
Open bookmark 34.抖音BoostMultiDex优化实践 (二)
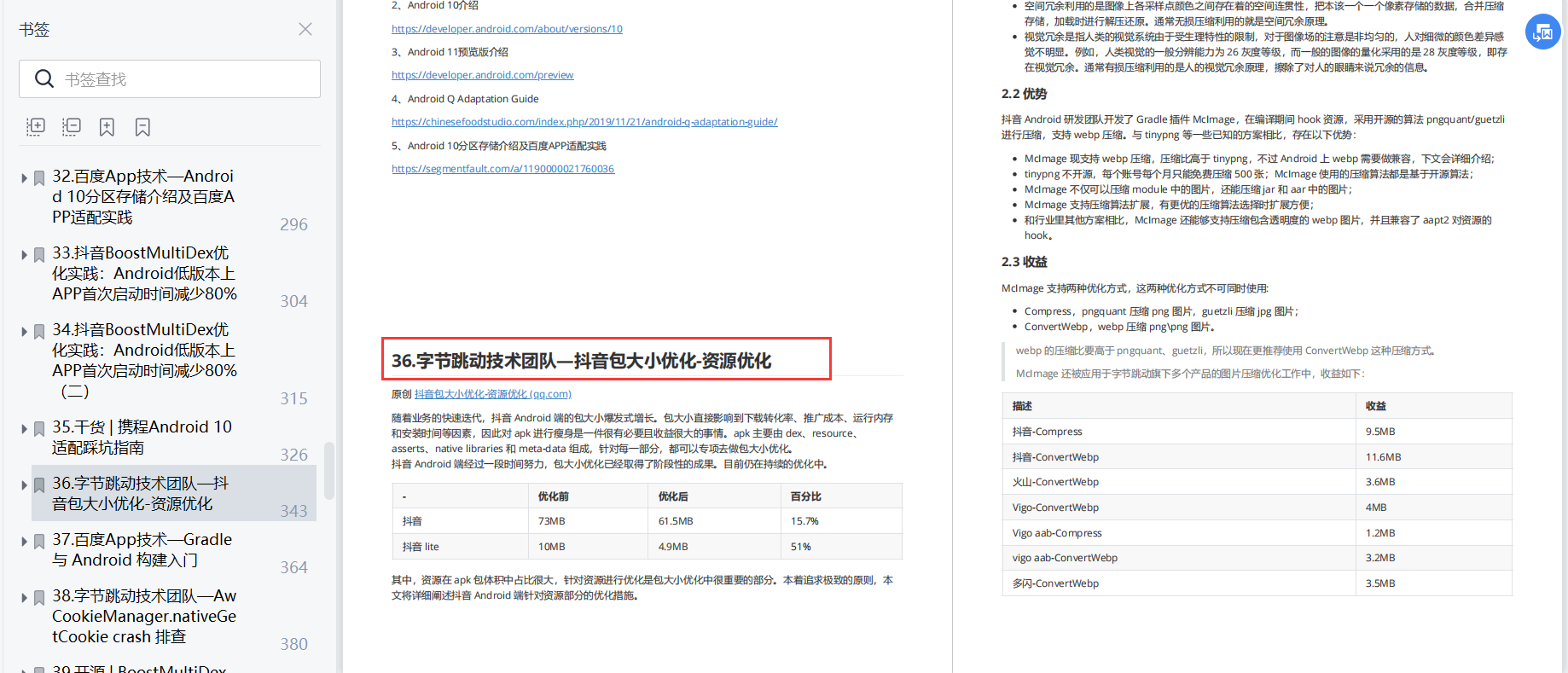(144, 360)
